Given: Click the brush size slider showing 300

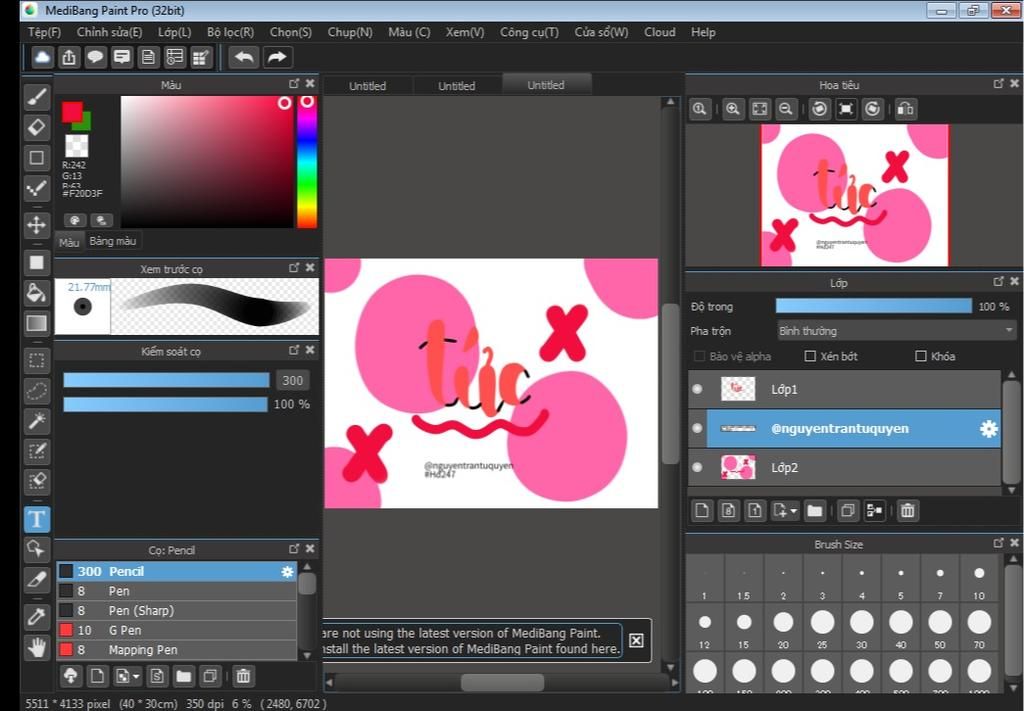Looking at the screenshot, I should coord(166,380).
